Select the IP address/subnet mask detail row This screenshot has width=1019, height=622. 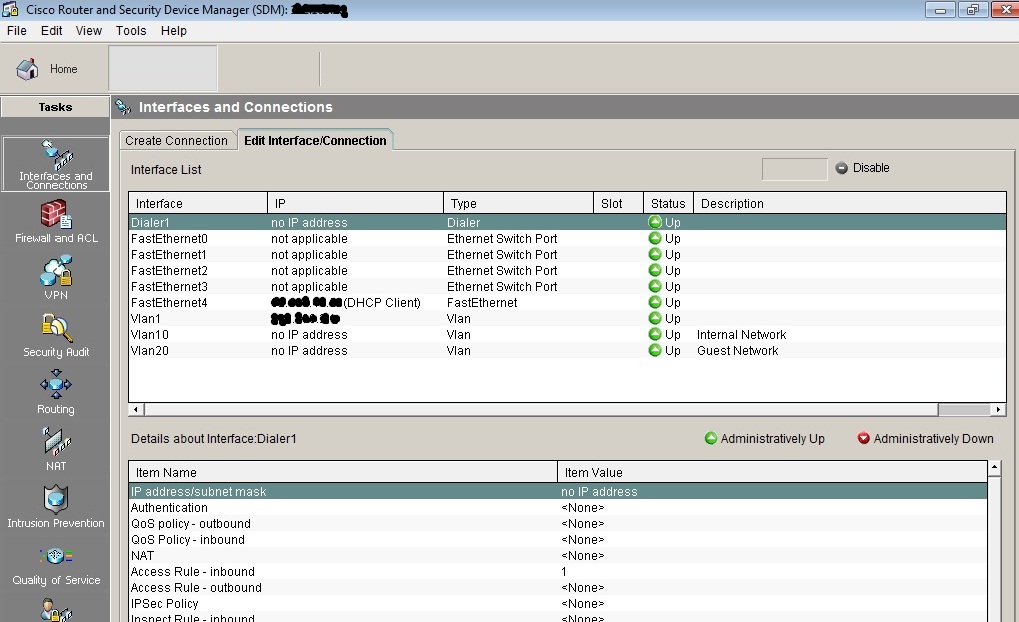(x=558, y=491)
